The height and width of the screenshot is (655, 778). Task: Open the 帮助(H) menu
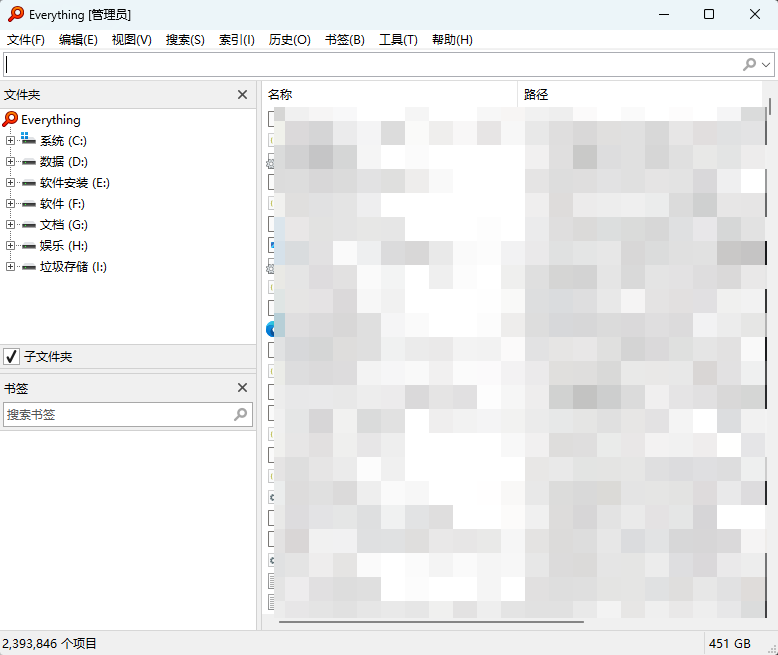[452, 40]
